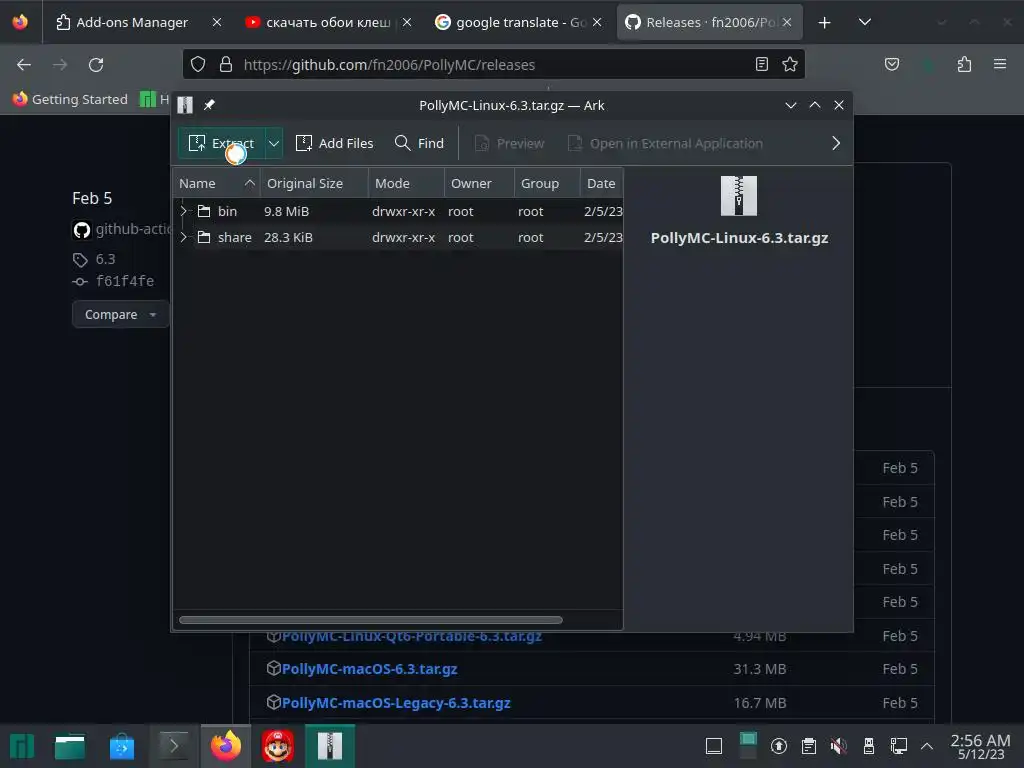This screenshot has width=1024, height=768.
Task: Open Firefox application menu
Action: (1000, 64)
